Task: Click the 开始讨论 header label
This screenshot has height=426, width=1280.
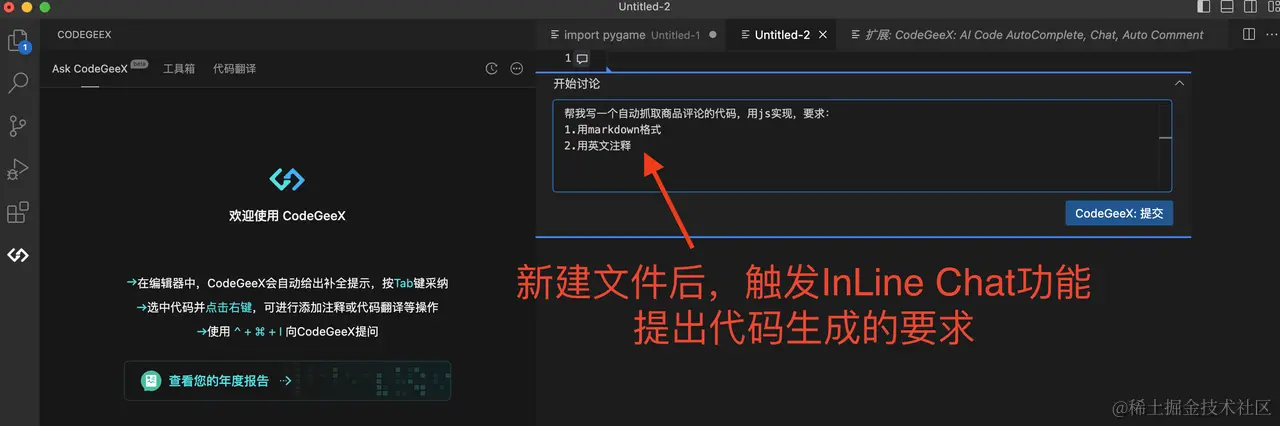Action: tap(577, 84)
